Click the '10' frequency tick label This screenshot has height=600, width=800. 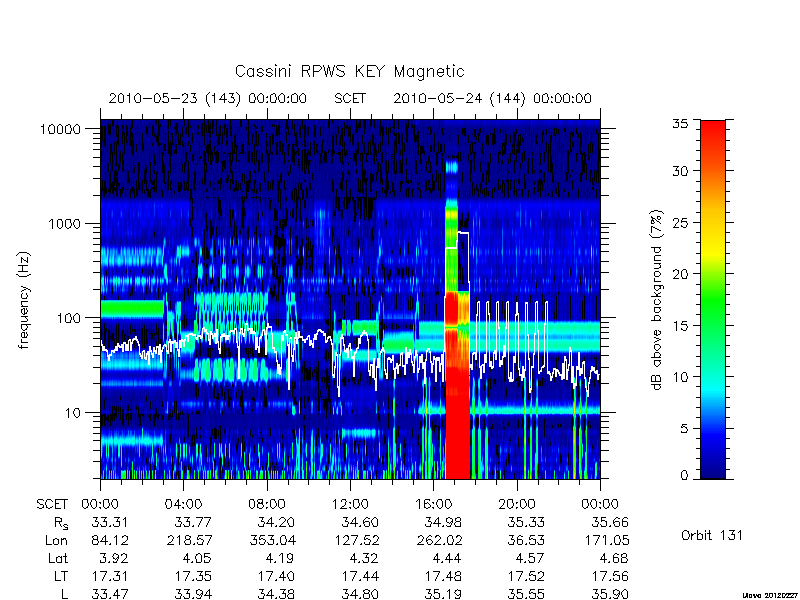click(x=73, y=413)
